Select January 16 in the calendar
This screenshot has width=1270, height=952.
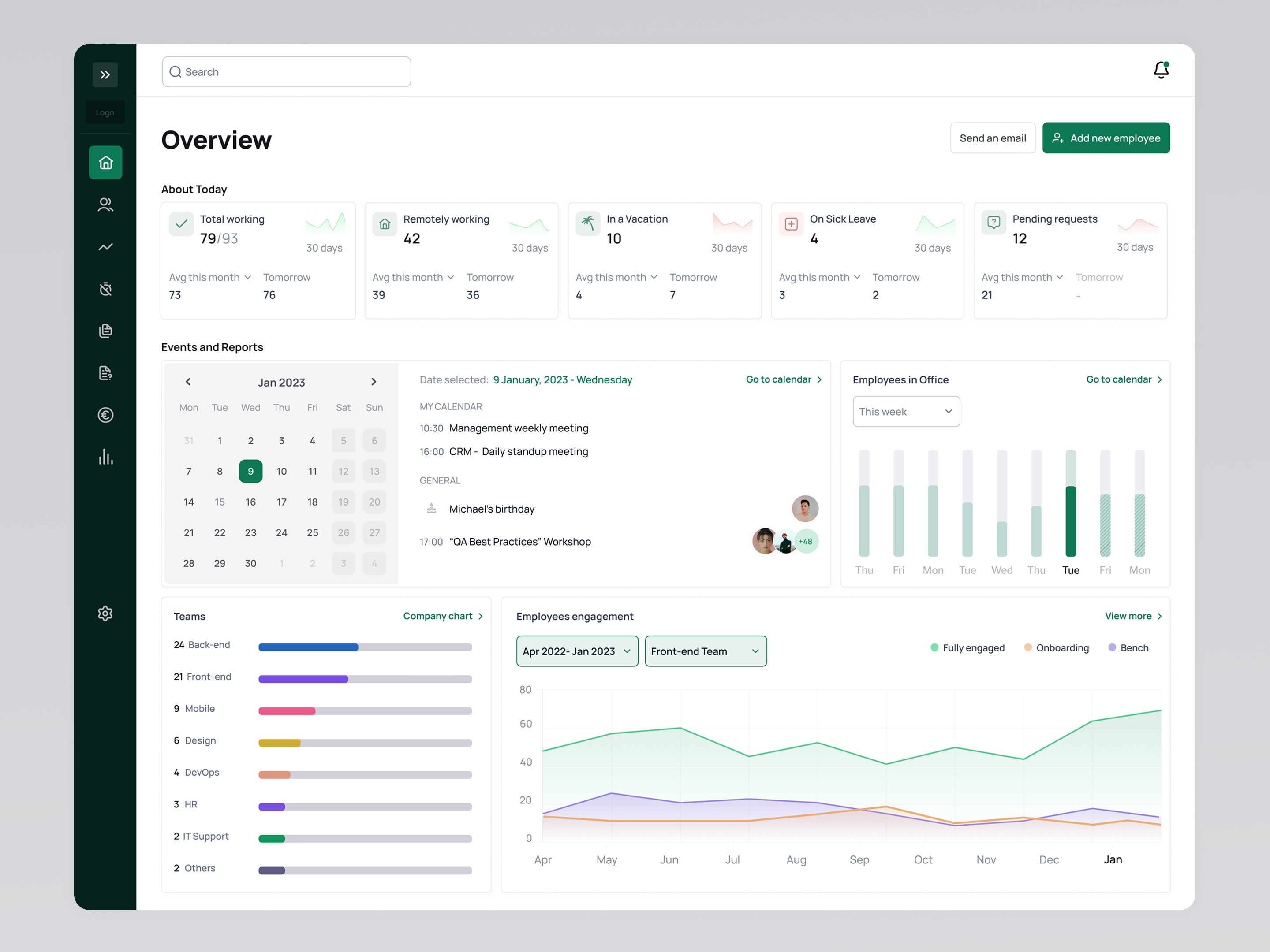click(x=250, y=502)
